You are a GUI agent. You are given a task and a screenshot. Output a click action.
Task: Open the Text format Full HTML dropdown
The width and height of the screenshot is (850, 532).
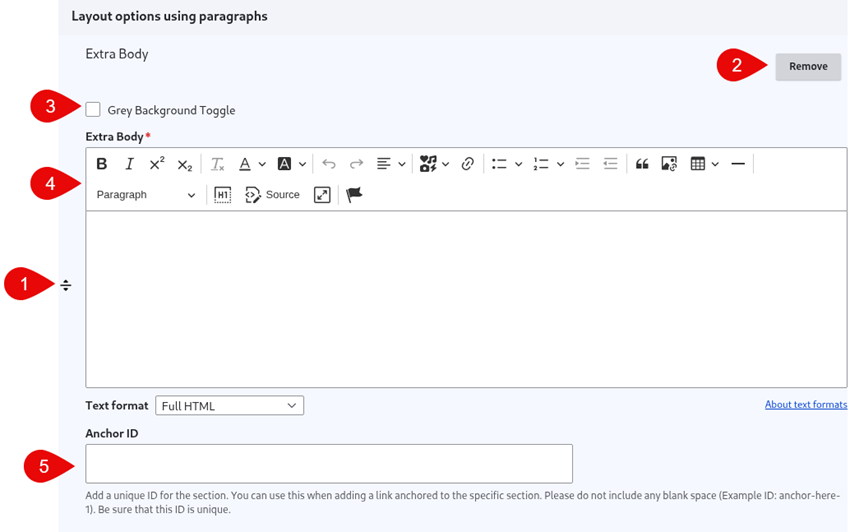[229, 406]
